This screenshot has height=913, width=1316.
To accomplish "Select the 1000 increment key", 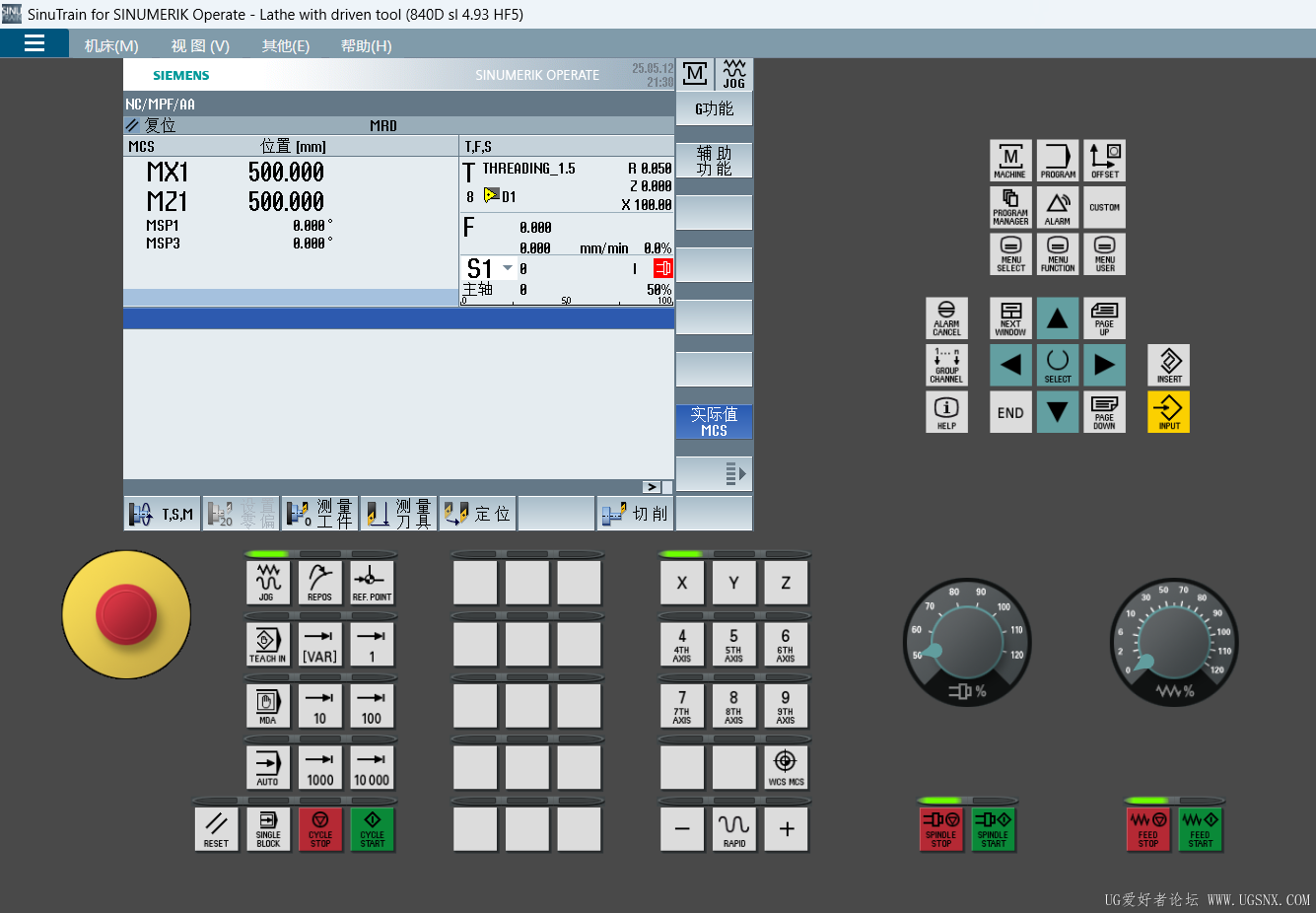I will click(x=319, y=767).
